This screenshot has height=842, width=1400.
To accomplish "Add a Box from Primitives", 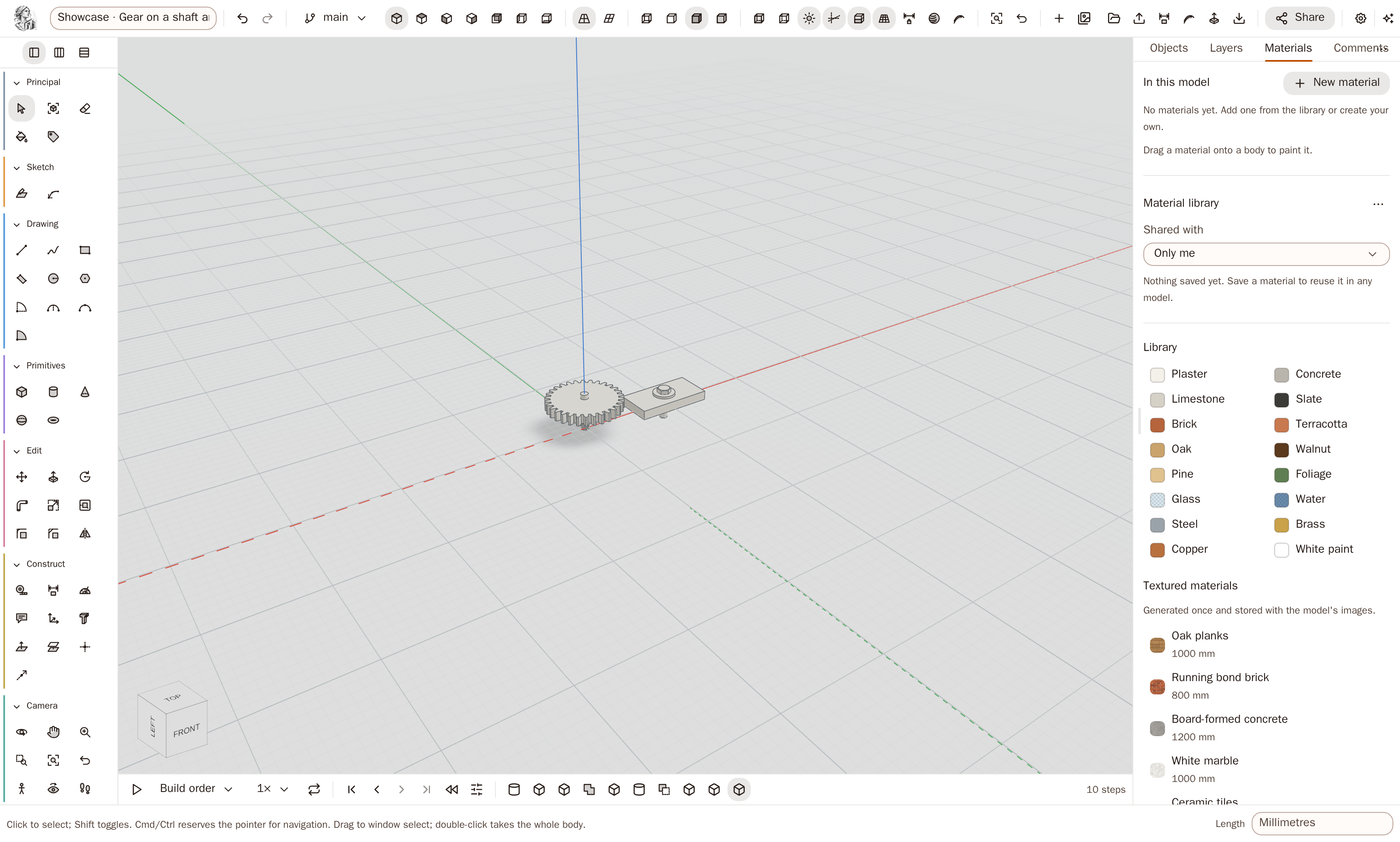I will [22, 392].
